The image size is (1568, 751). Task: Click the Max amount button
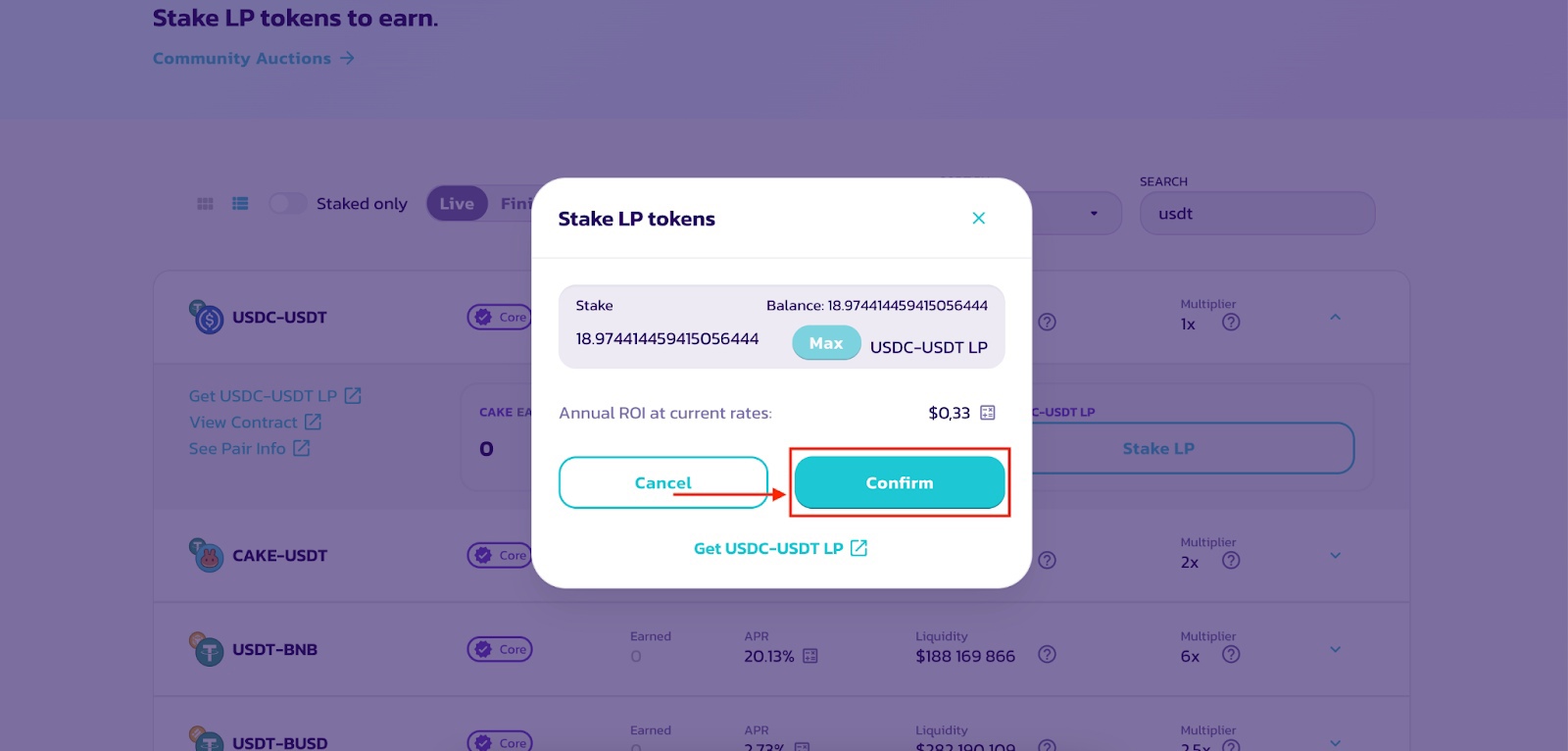826,343
